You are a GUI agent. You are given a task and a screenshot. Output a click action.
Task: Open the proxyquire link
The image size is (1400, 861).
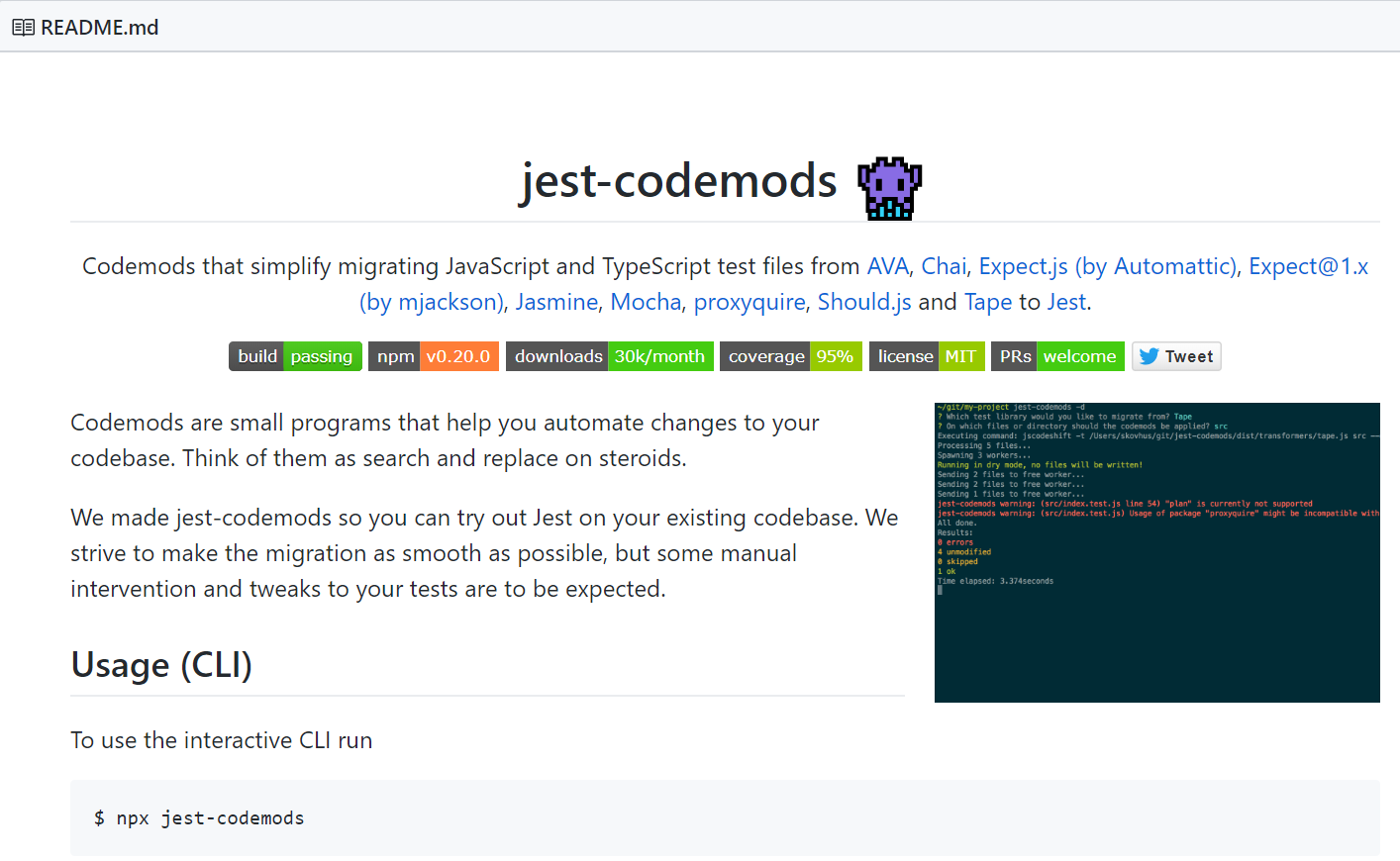750,302
